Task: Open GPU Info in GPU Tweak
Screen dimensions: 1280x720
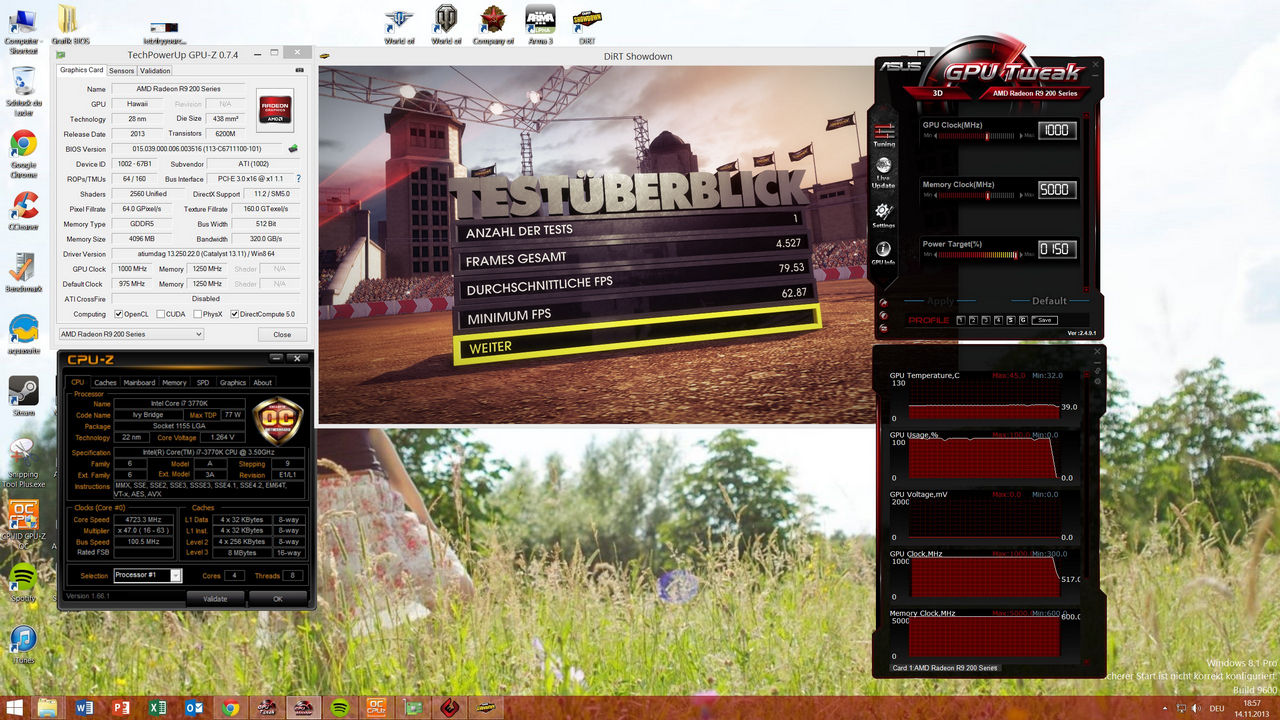Action: [884, 252]
